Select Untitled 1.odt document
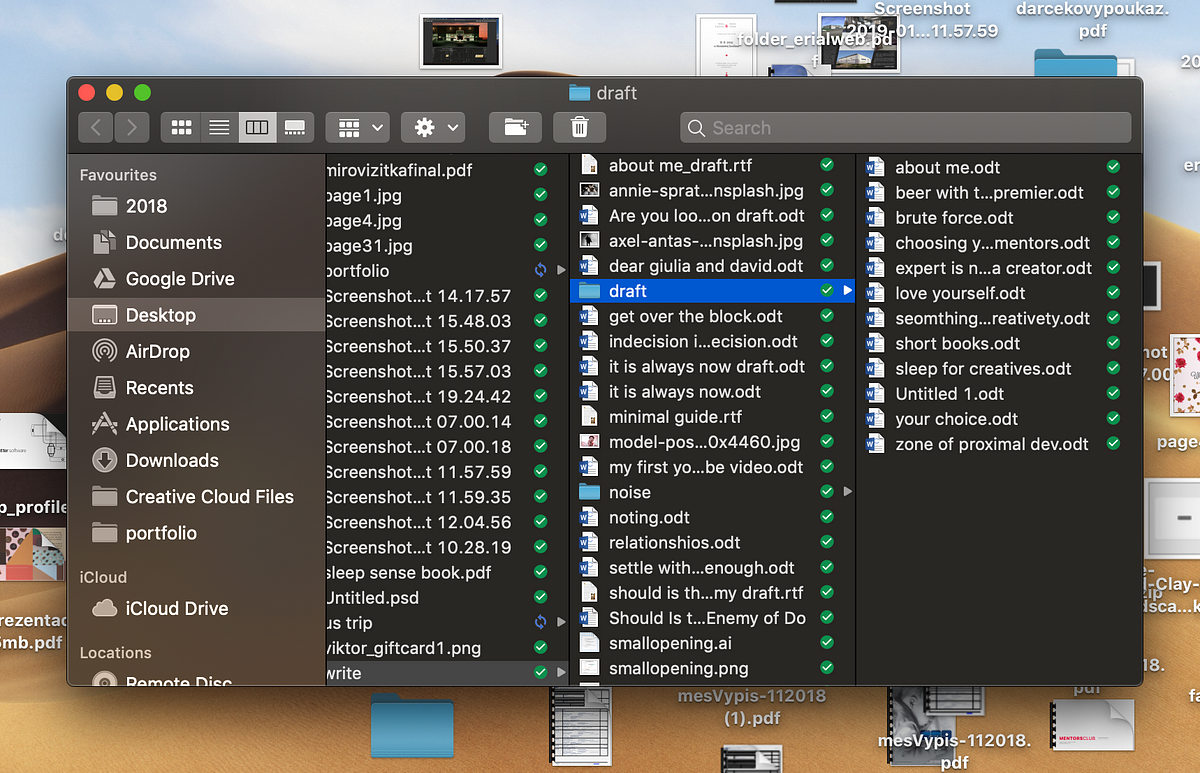 click(x=999, y=393)
